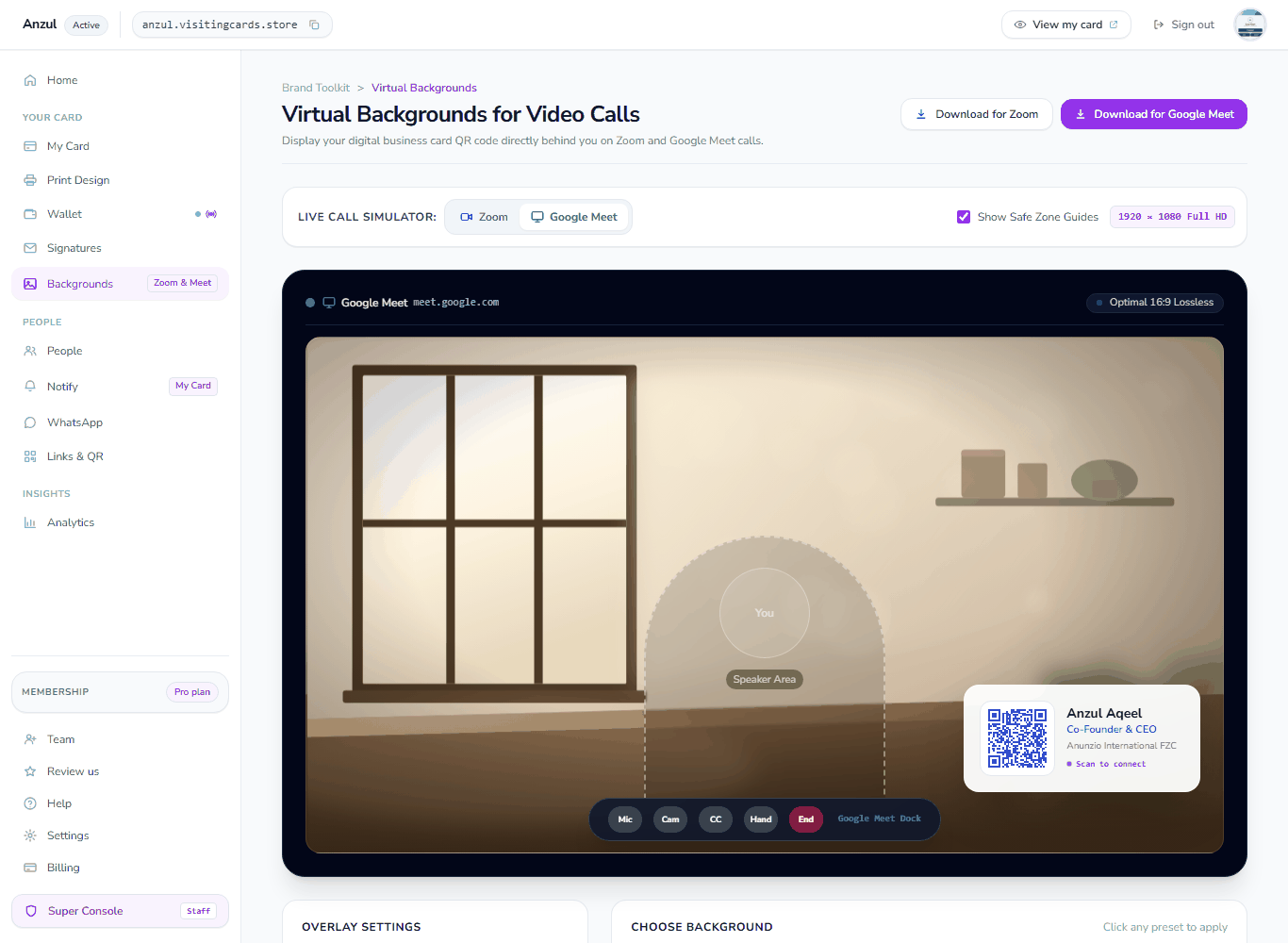This screenshot has height=943, width=1288.
Task: Open the Wallet section
Action: point(120,214)
